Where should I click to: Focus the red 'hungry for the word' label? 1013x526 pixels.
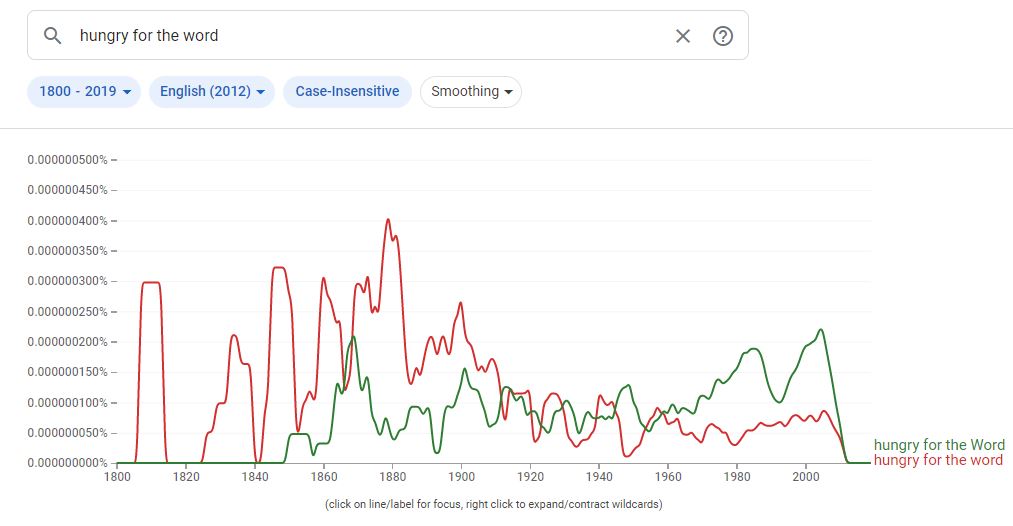tap(938, 460)
